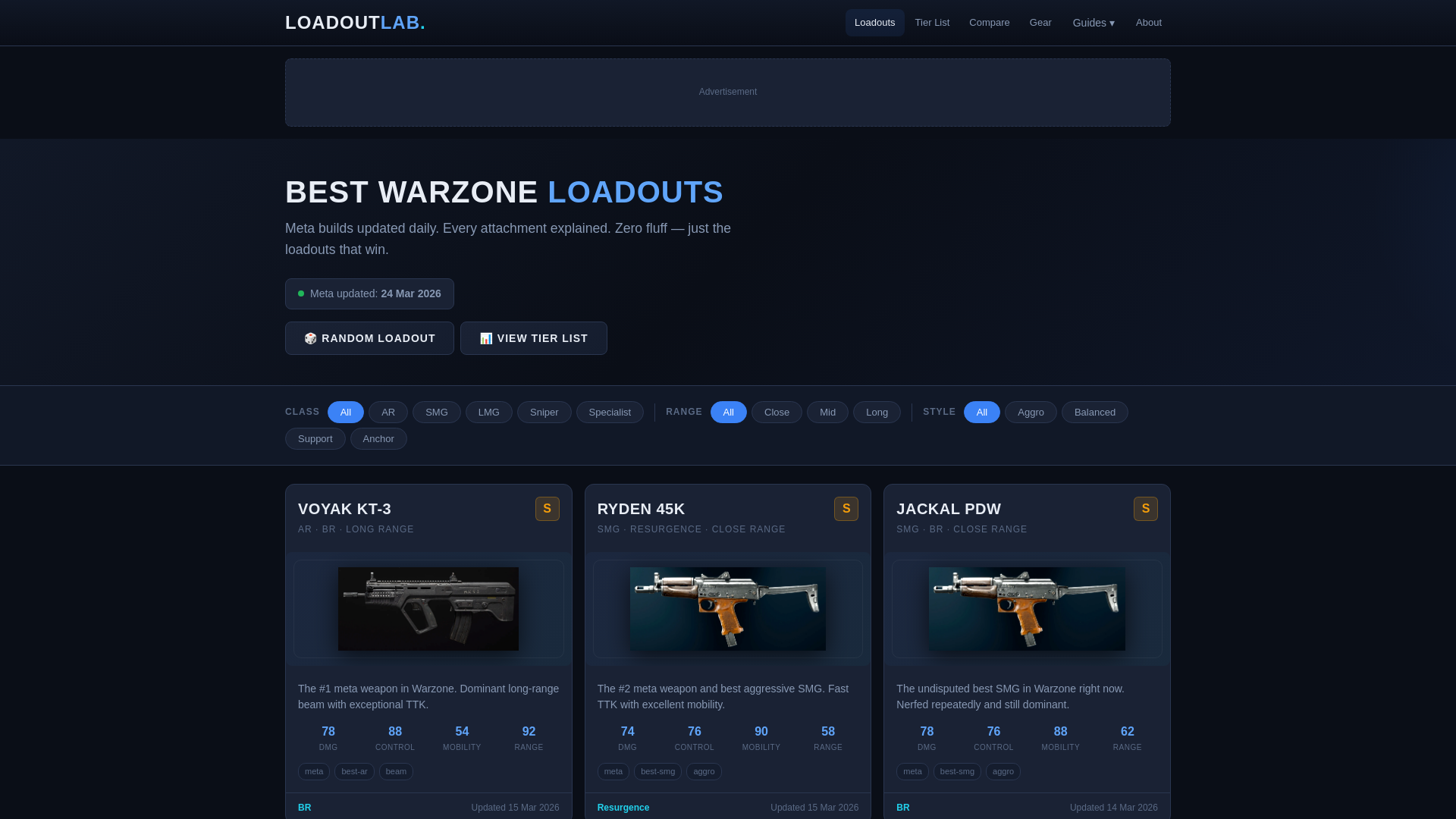Filter style by Aggro
The height and width of the screenshot is (819, 1456).
click(x=1031, y=413)
